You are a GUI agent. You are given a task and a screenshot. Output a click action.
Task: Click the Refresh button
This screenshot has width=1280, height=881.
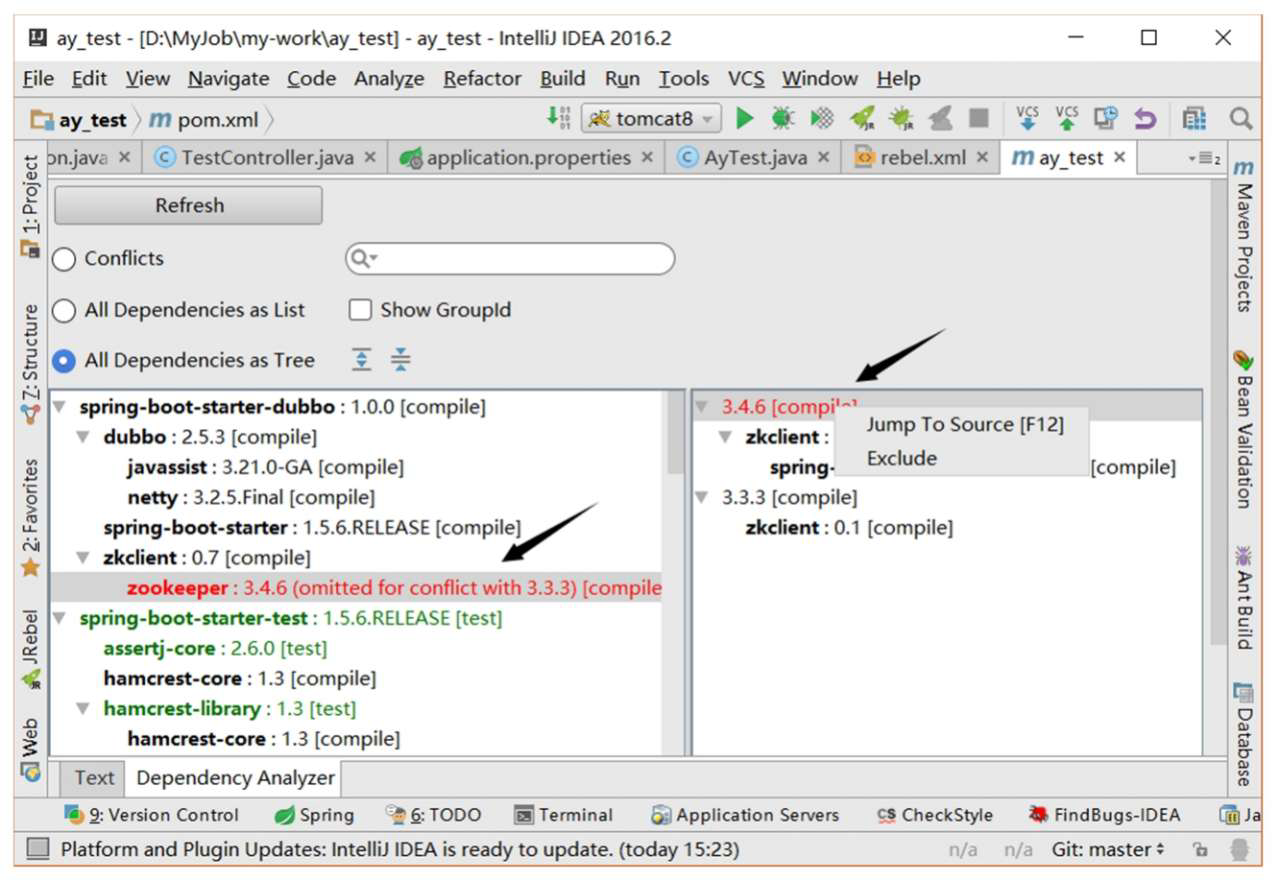(188, 206)
